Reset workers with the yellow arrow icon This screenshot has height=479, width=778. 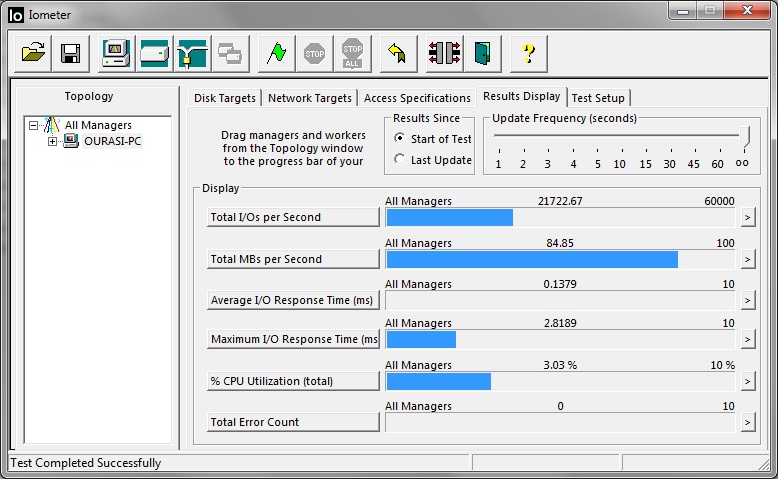[398, 53]
